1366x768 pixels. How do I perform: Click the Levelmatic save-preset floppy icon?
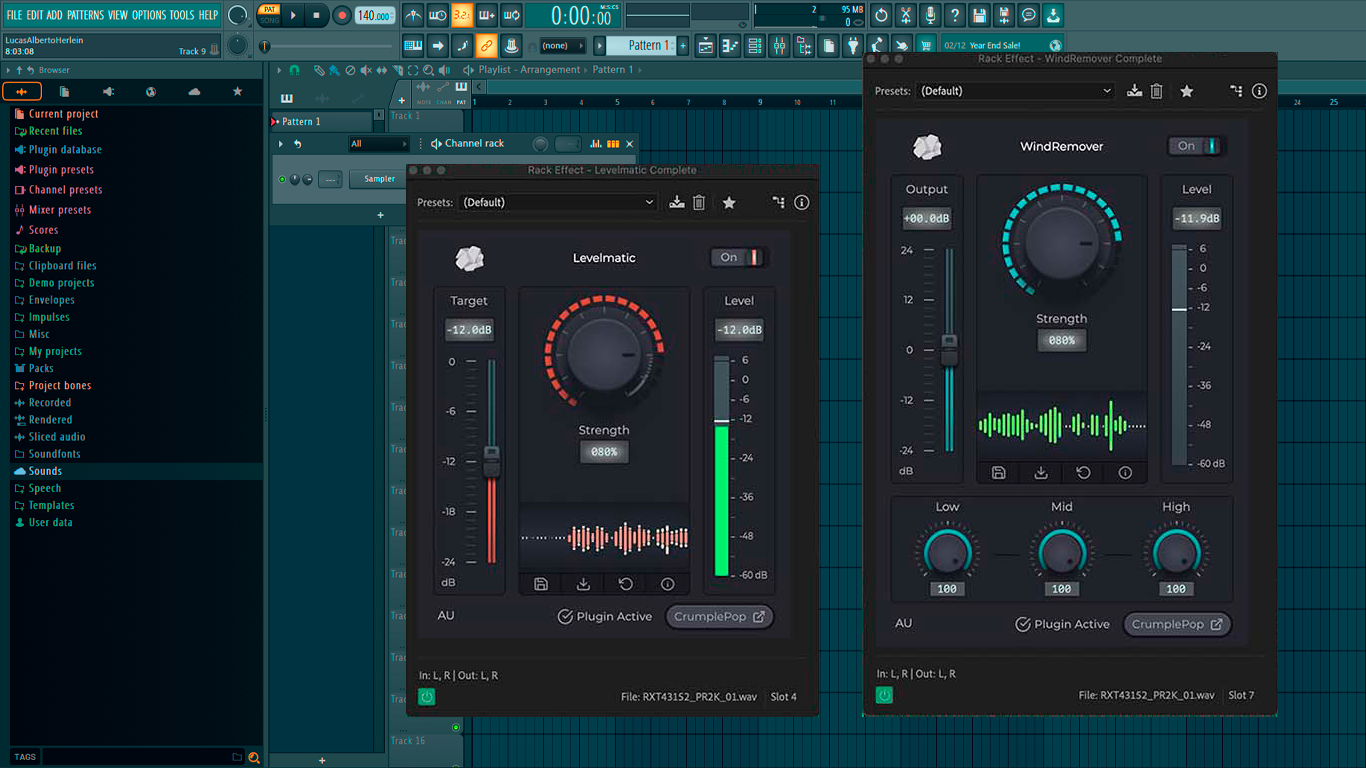click(x=541, y=584)
